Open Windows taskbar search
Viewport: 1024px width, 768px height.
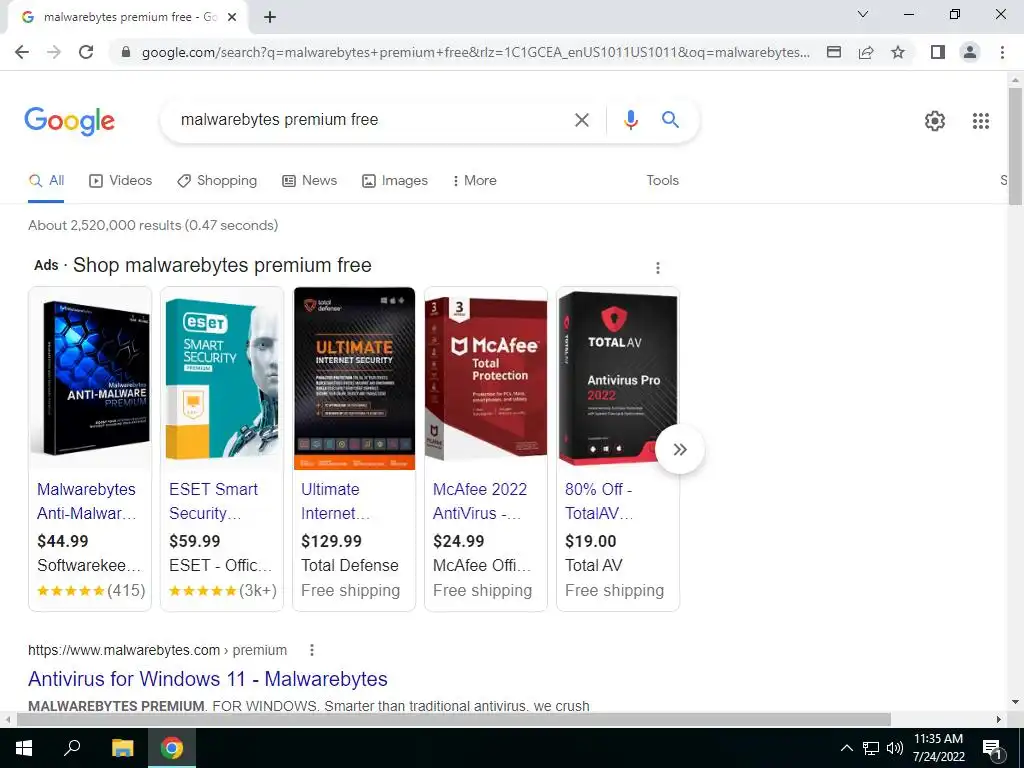(x=72, y=748)
